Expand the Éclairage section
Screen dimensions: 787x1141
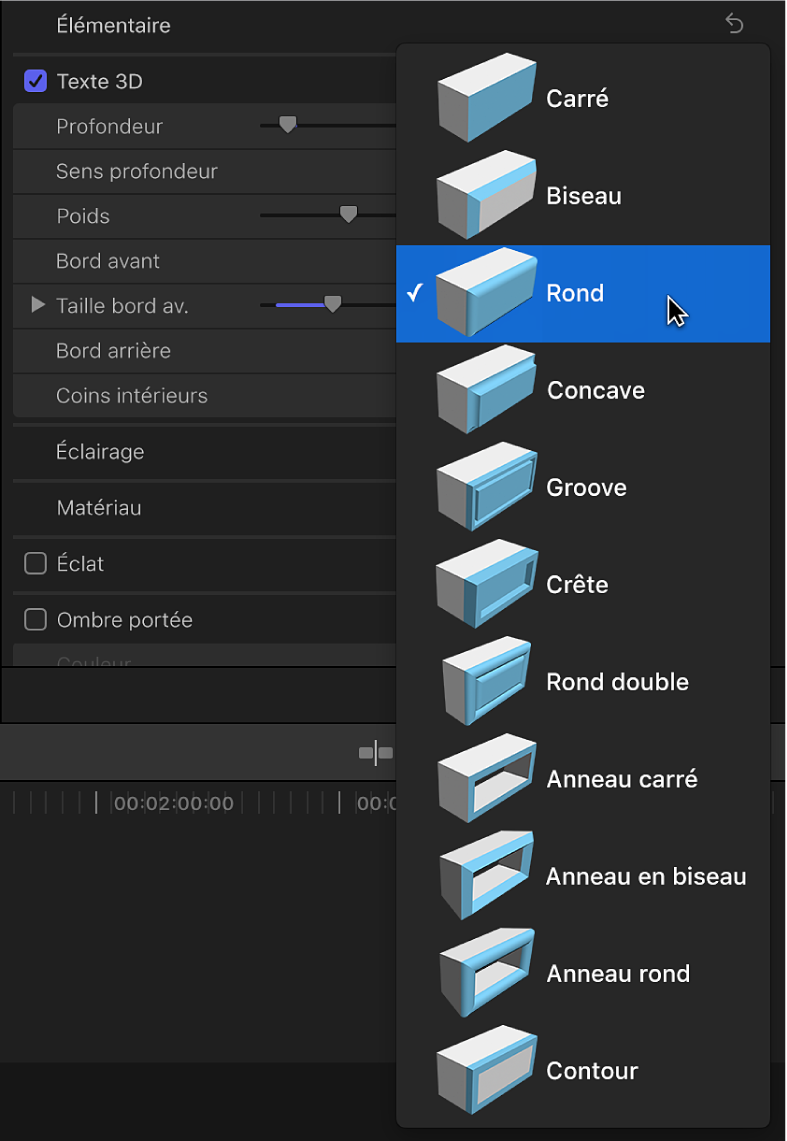[x=100, y=452]
